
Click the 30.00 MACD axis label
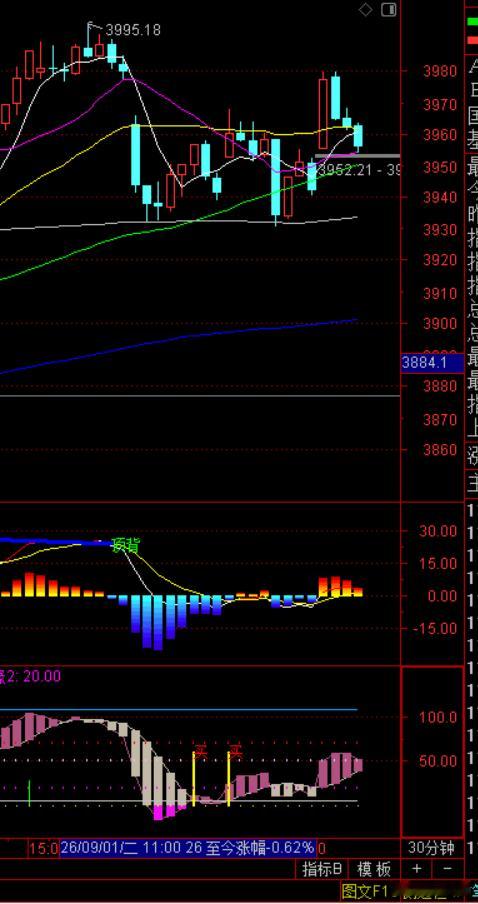point(438,531)
